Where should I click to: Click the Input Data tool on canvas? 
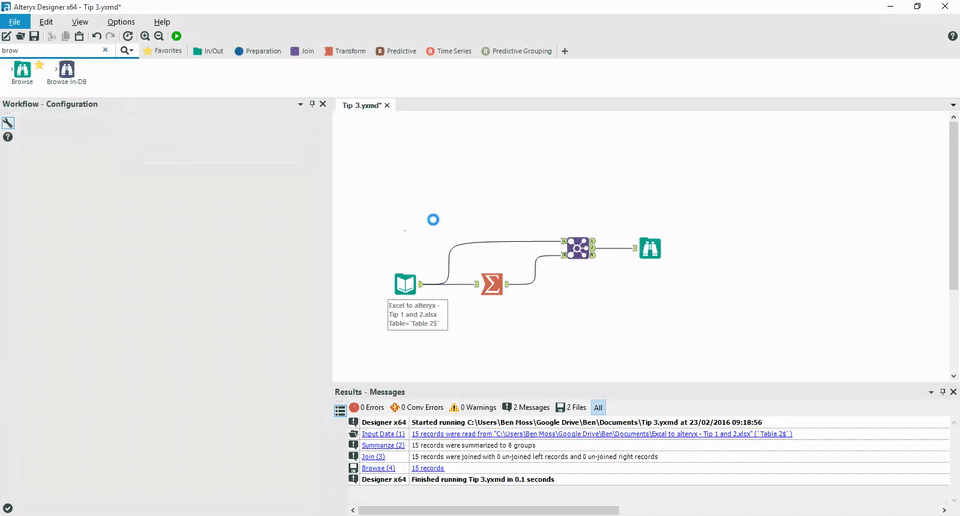point(405,284)
